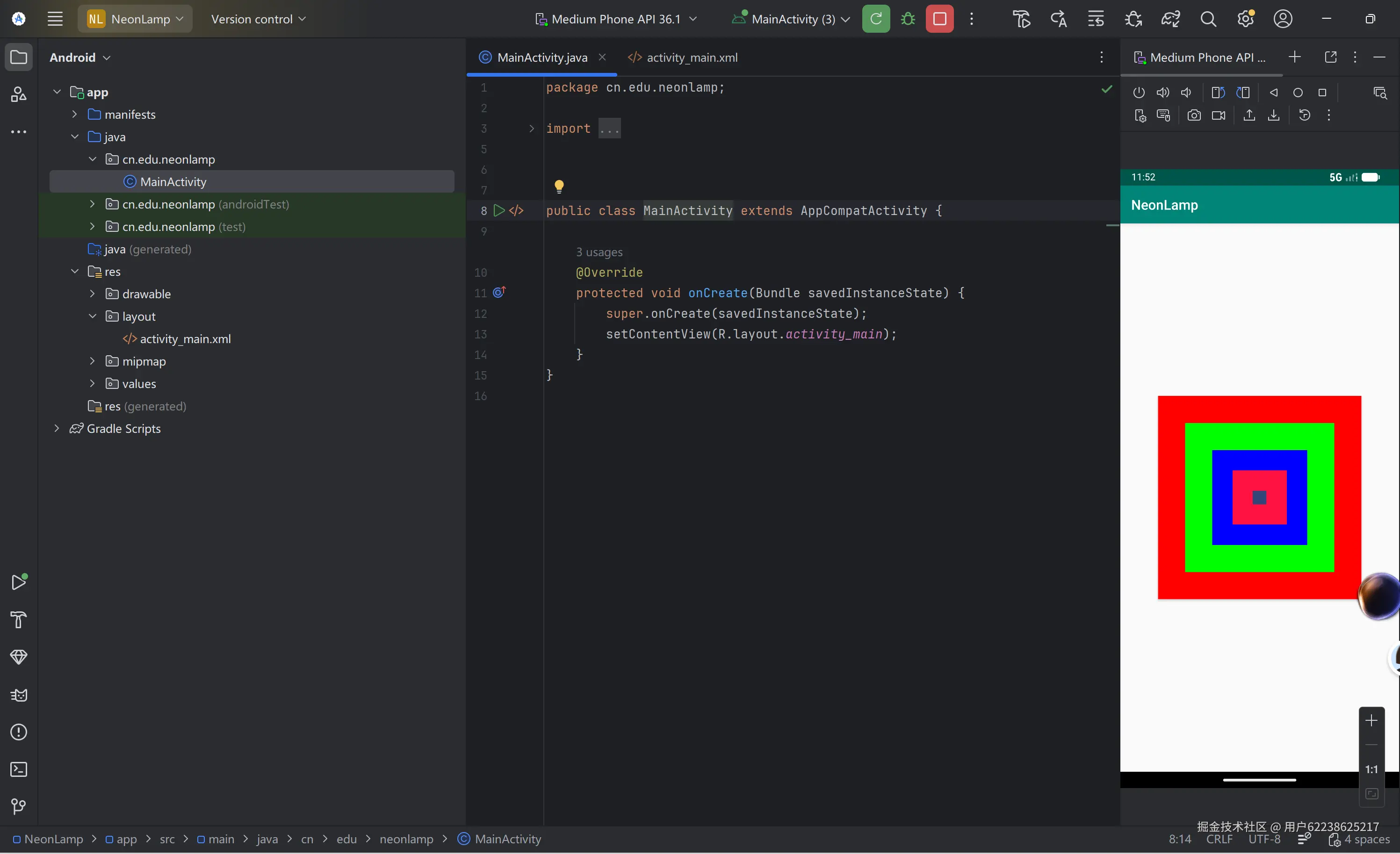The image size is (1400, 854).
Task: Take emulator screenshot with camera icon
Action: tap(1194, 115)
